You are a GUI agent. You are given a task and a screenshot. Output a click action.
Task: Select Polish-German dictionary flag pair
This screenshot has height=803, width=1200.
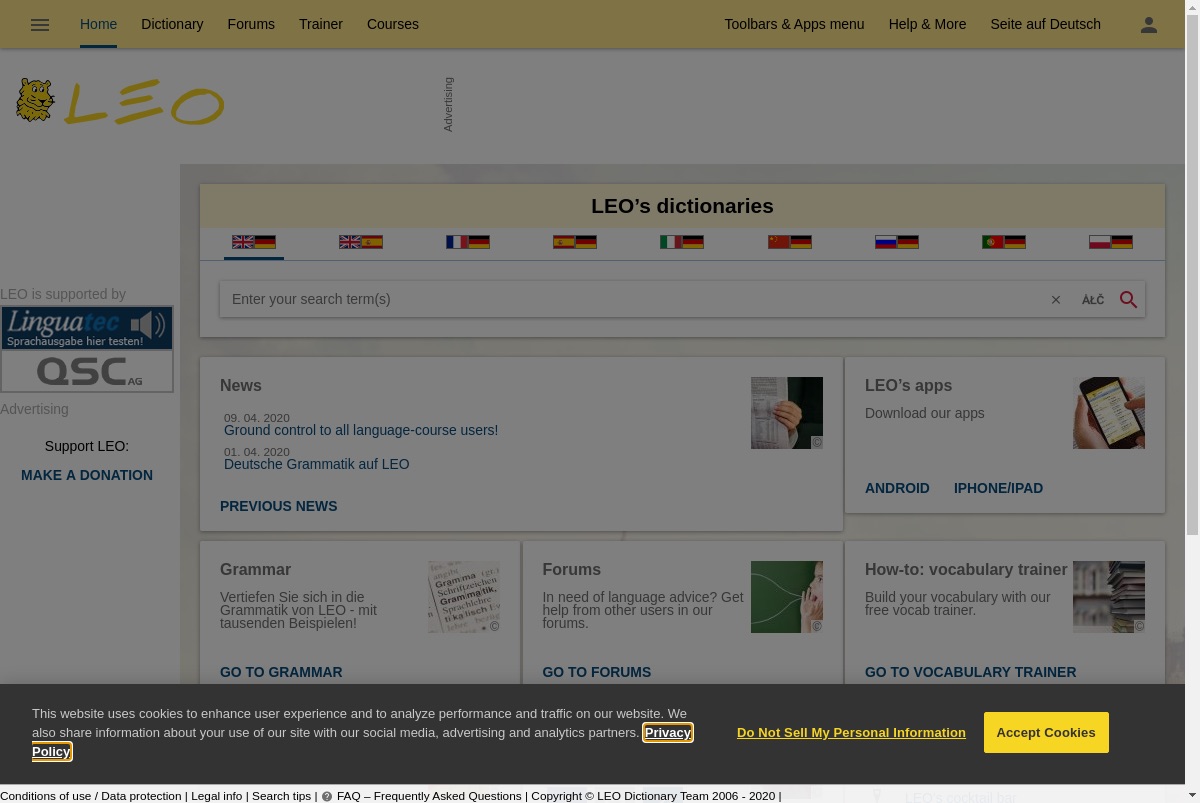(x=1111, y=242)
